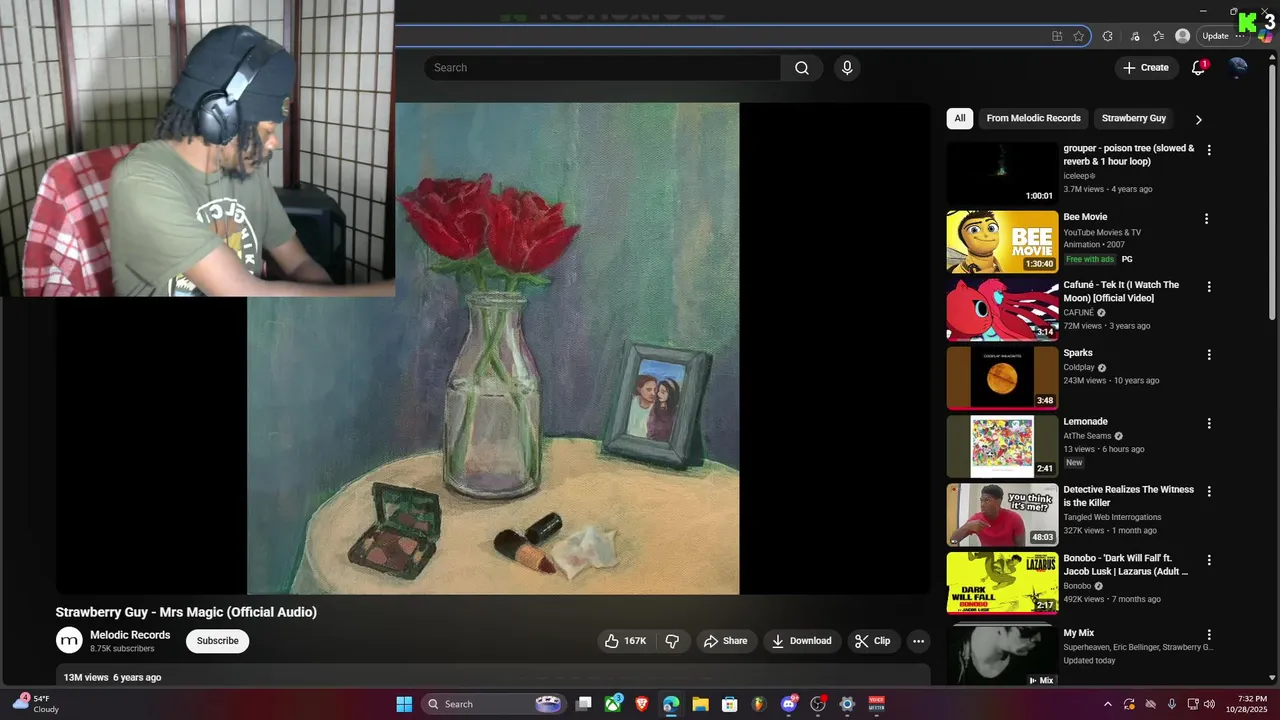Open Settings gear on the taskbar
Image resolution: width=1280 pixels, height=720 pixels.
[x=847, y=704]
